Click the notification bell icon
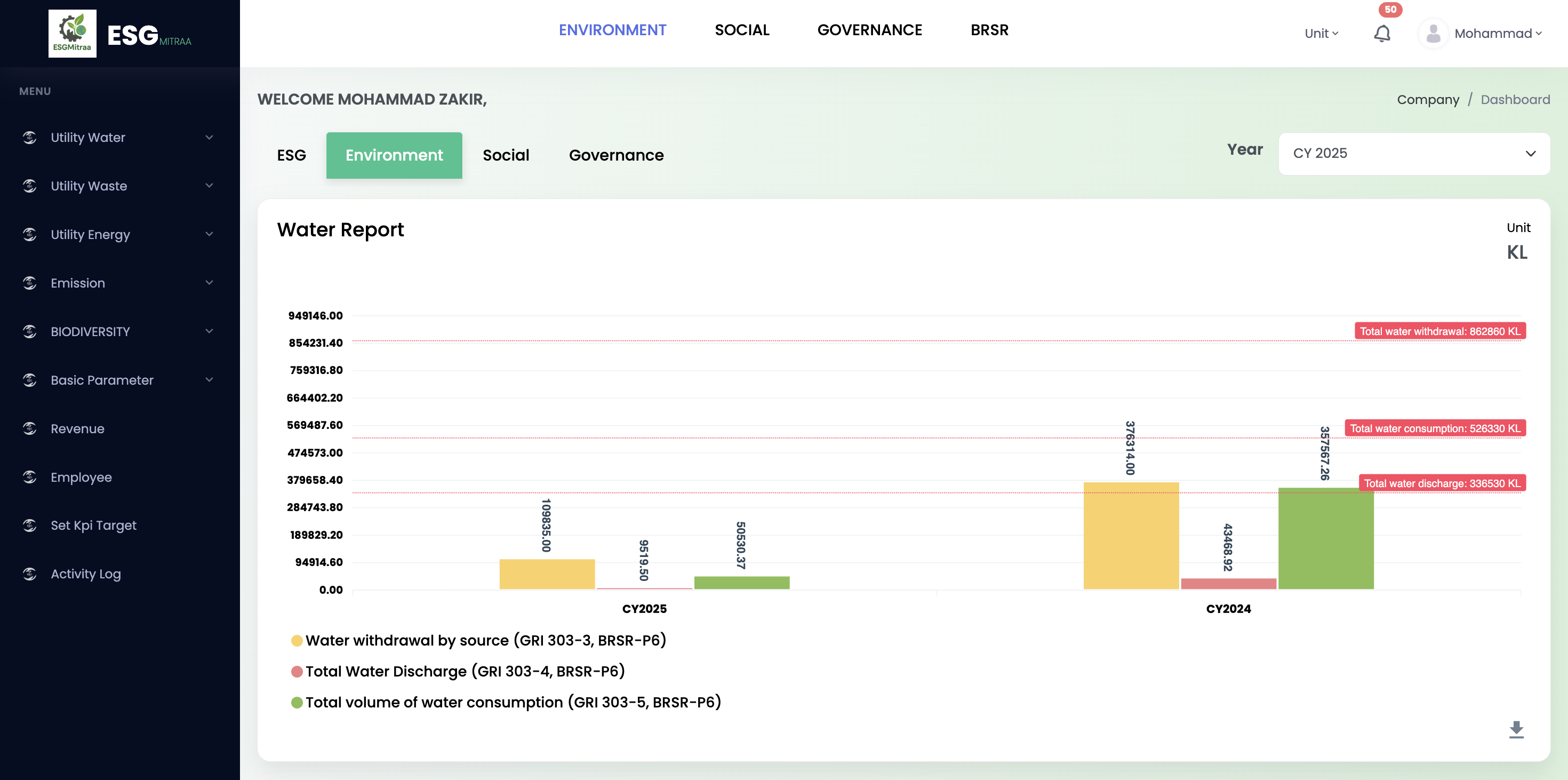 [1382, 34]
